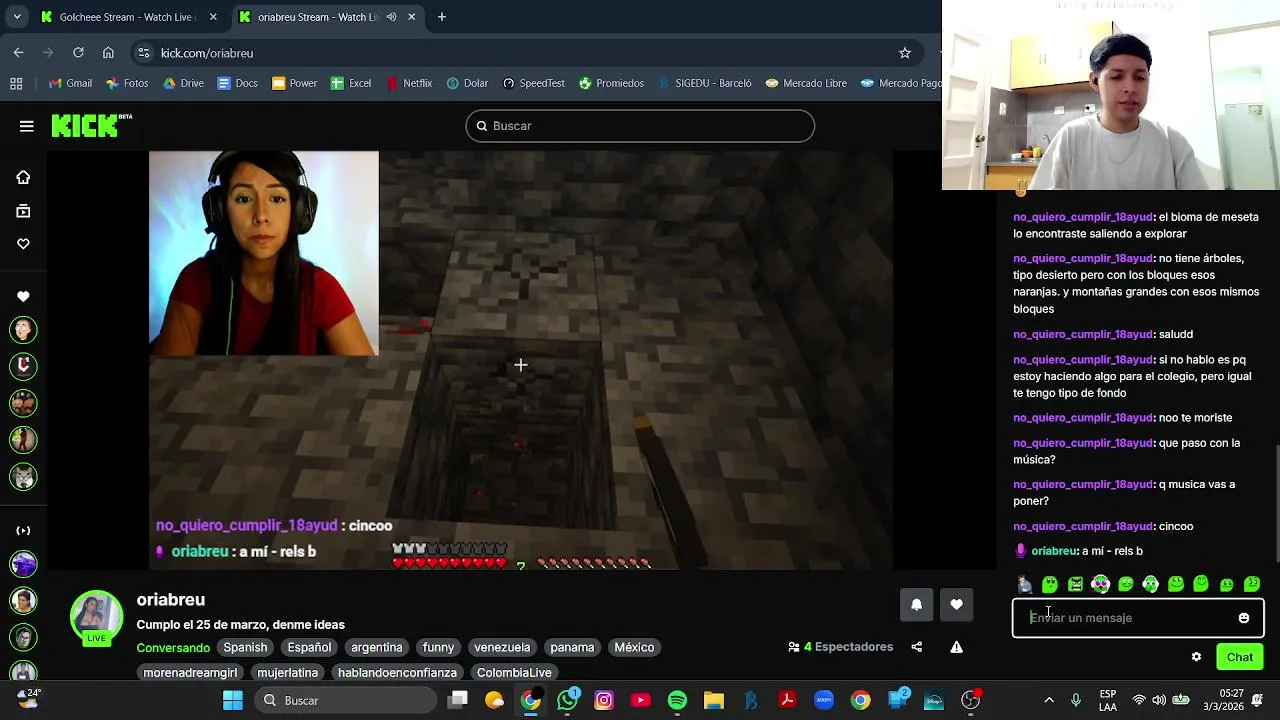
Task: Click the Buscar search field on Kick
Action: [640, 126]
